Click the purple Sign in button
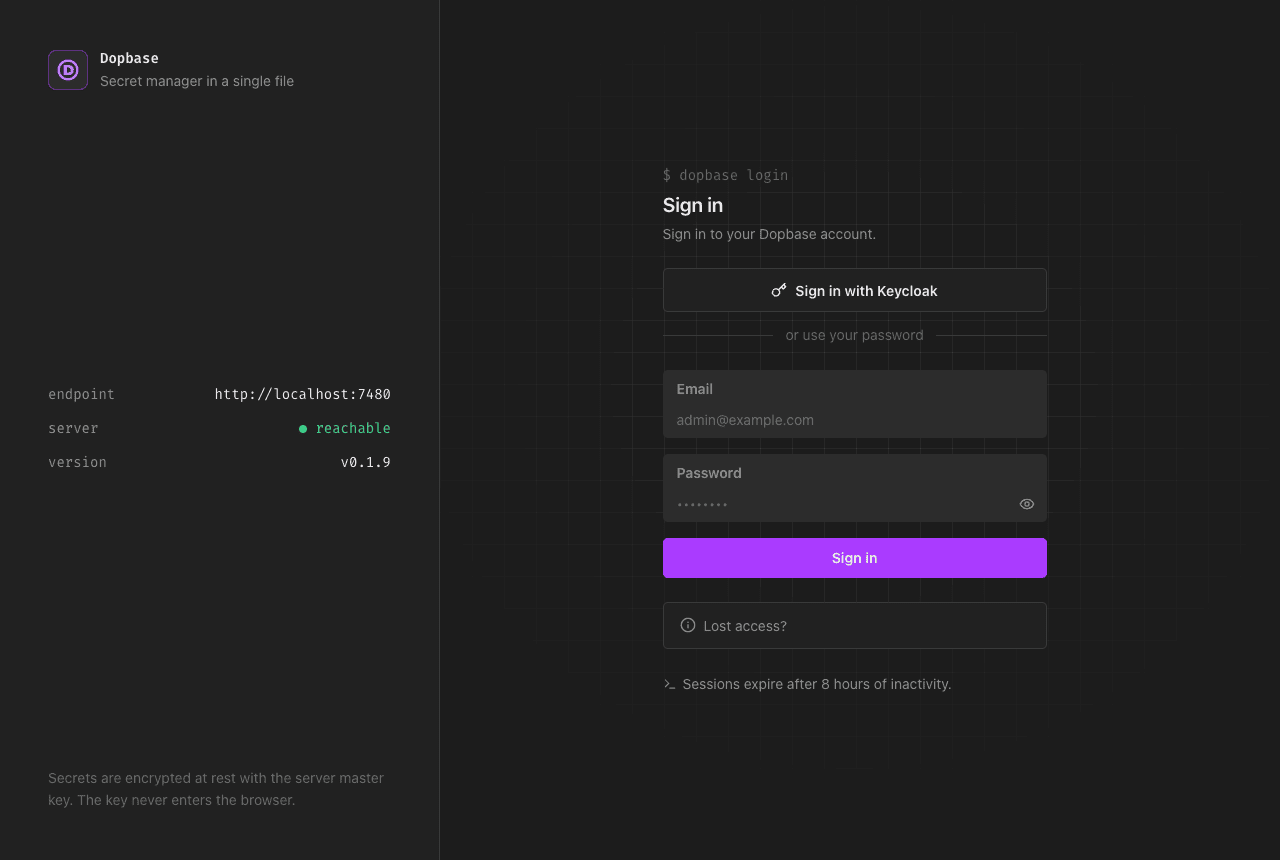The height and width of the screenshot is (860, 1280). click(854, 558)
